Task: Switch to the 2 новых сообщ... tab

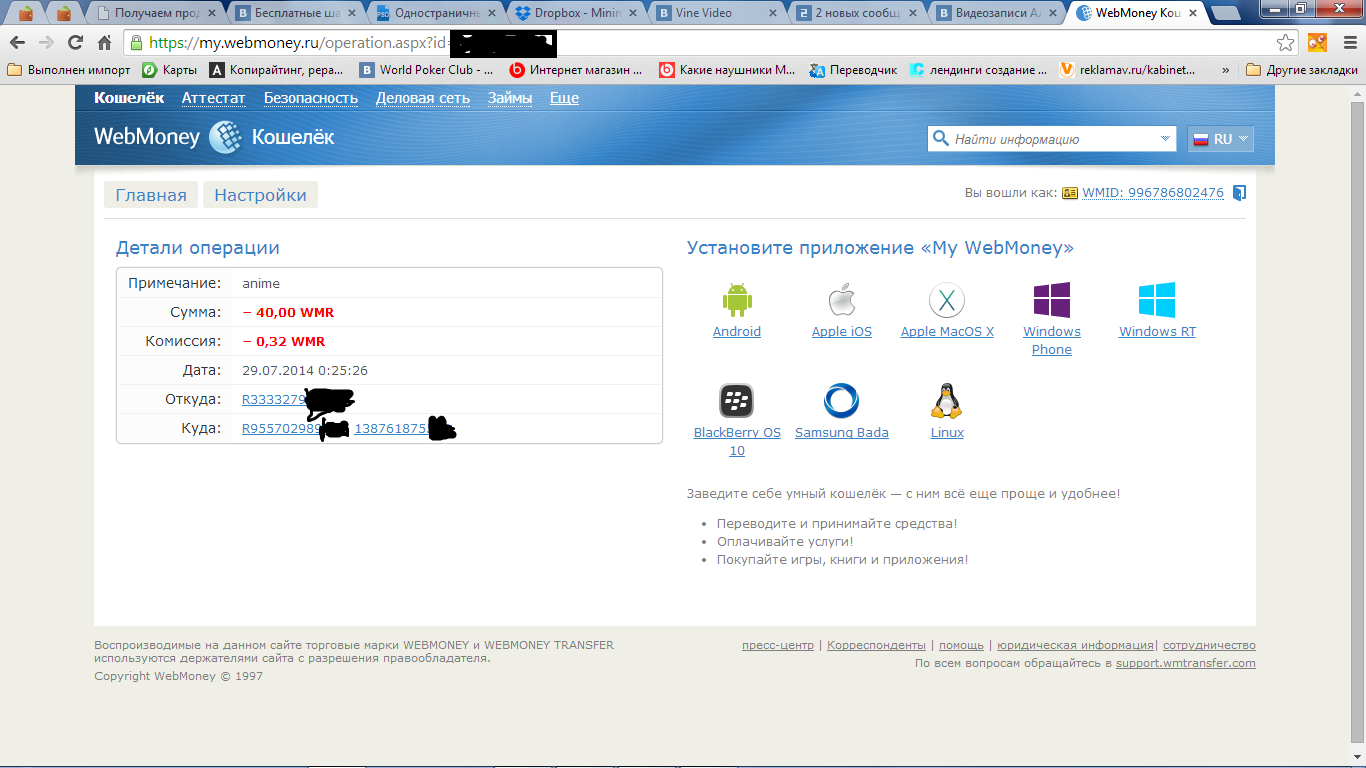Action: click(x=855, y=13)
